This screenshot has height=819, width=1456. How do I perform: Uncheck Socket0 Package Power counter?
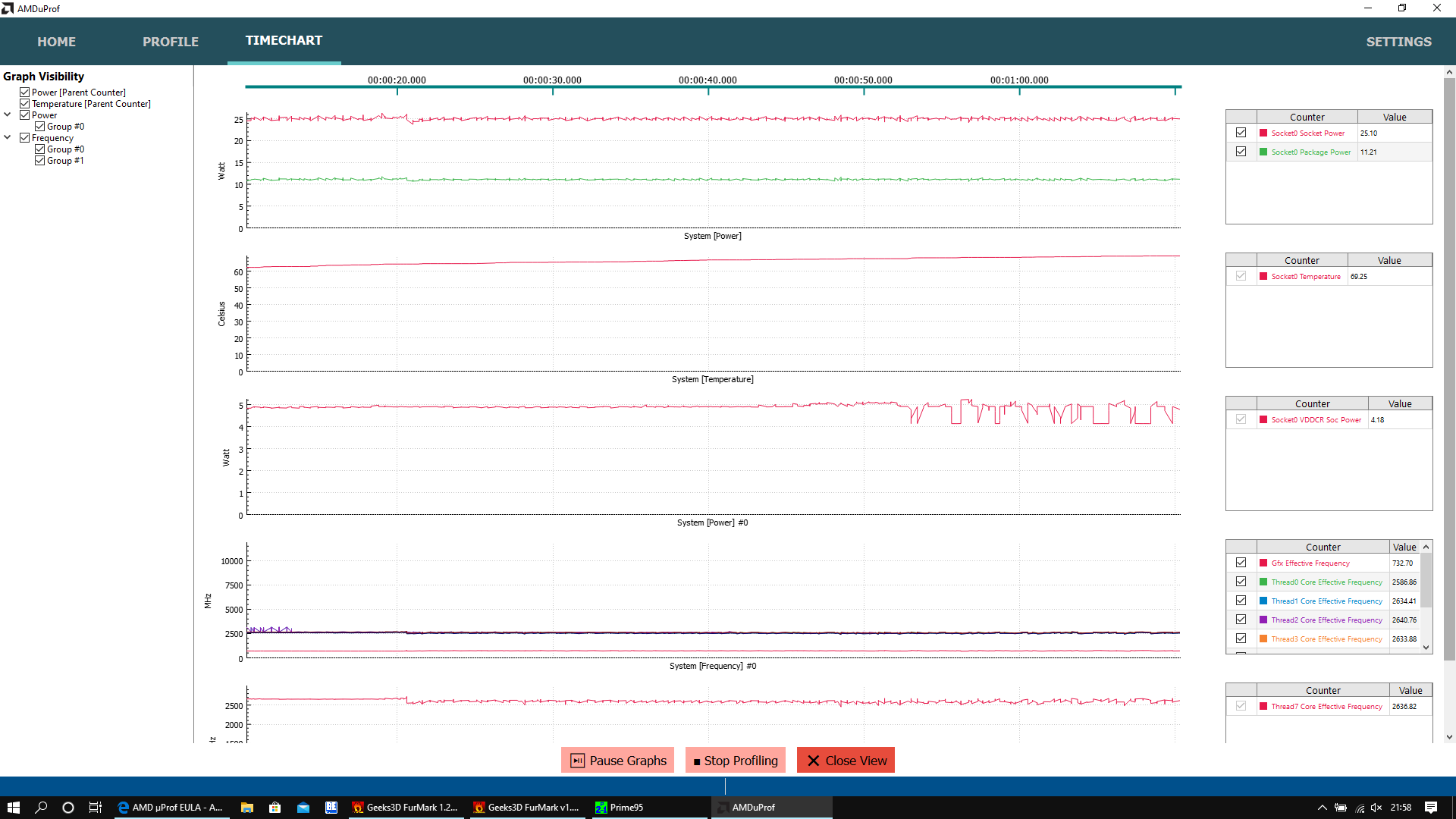click(x=1241, y=152)
